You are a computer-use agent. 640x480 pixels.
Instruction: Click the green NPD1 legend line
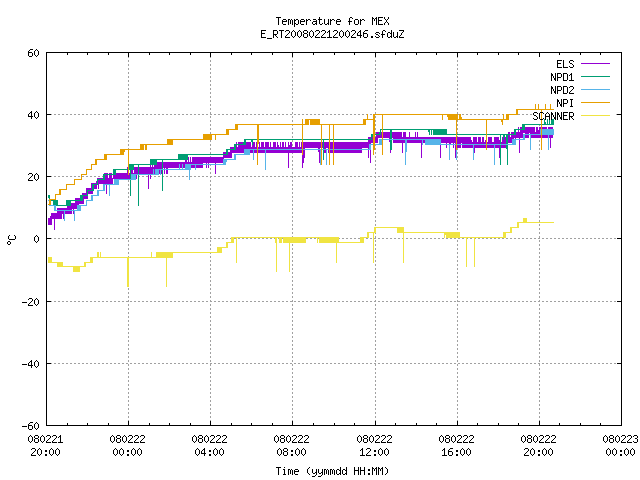(595, 77)
